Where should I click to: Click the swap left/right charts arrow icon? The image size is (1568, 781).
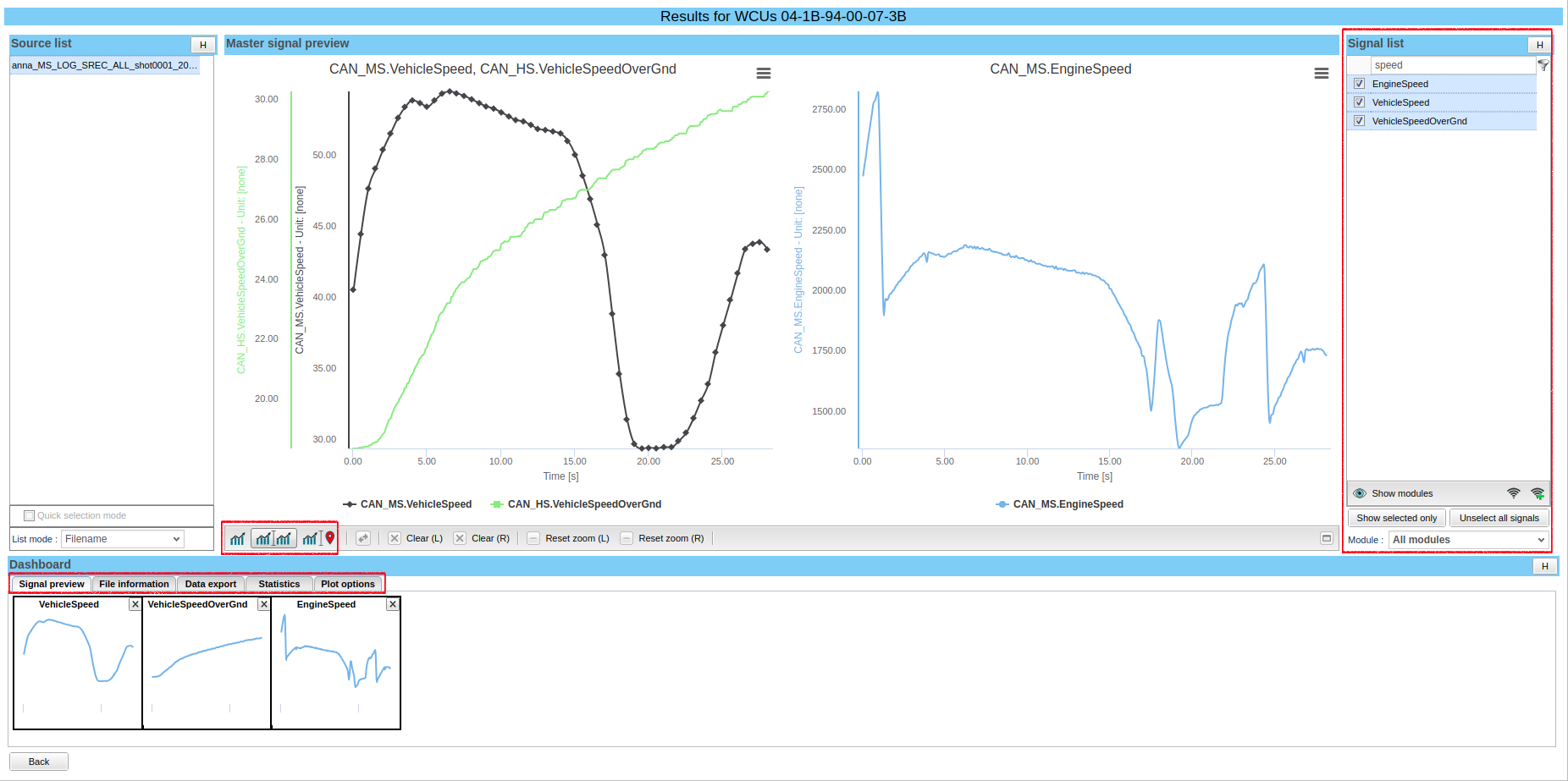[x=363, y=538]
